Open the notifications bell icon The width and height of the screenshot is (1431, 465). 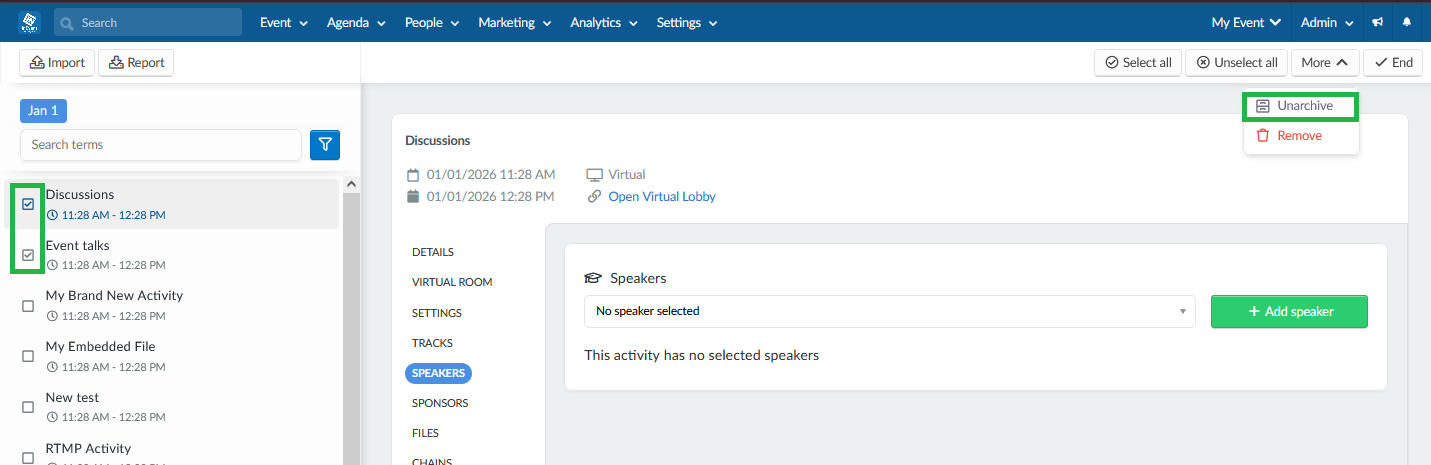tap(1408, 22)
